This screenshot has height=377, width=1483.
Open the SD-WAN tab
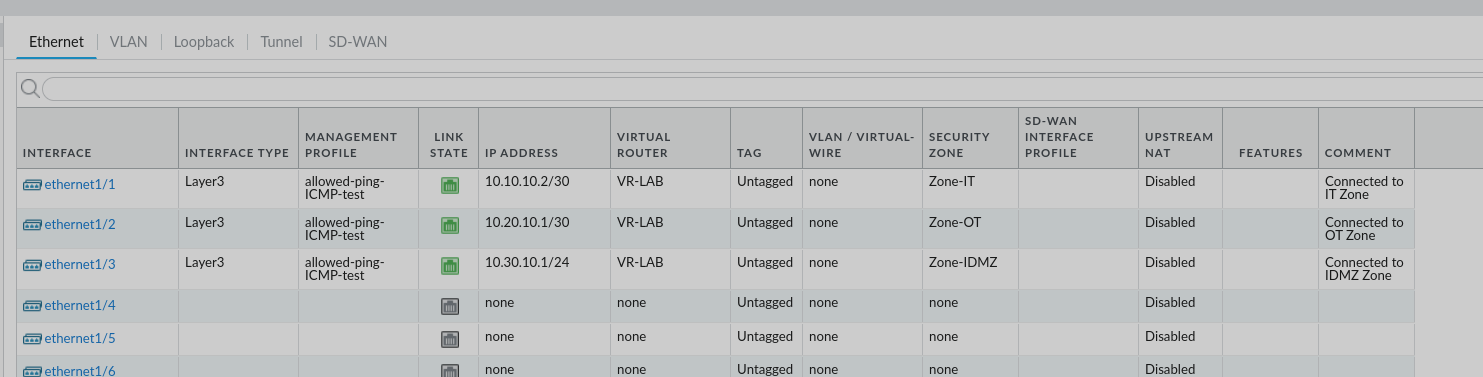pos(357,42)
